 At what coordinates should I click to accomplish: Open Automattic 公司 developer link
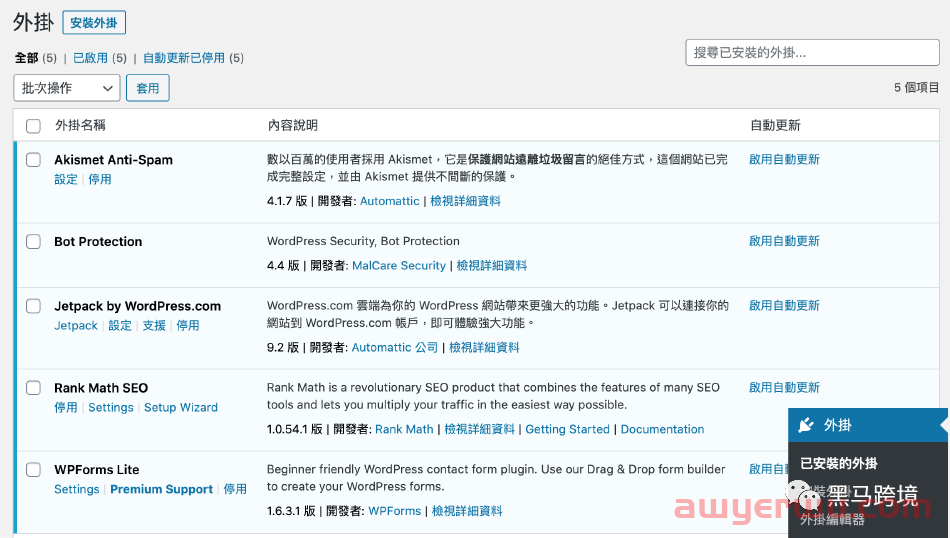point(394,347)
